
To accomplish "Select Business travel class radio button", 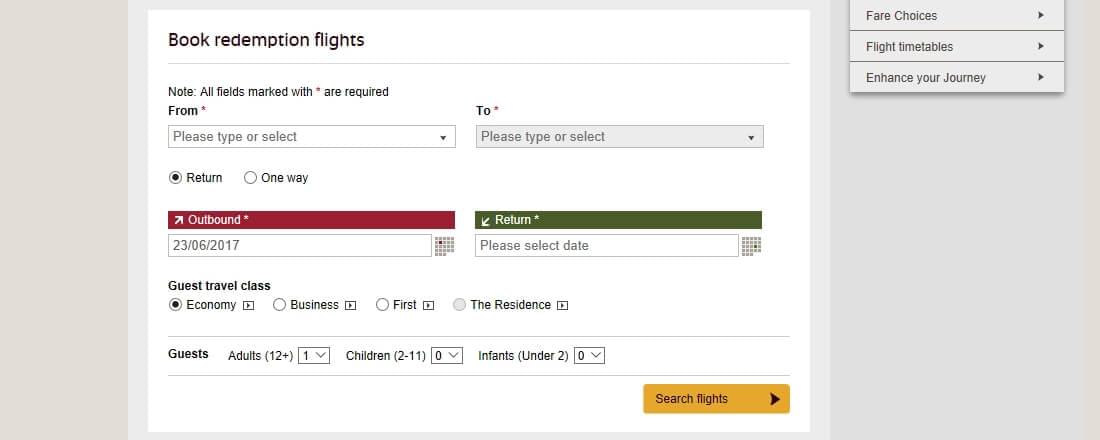I will pos(279,305).
